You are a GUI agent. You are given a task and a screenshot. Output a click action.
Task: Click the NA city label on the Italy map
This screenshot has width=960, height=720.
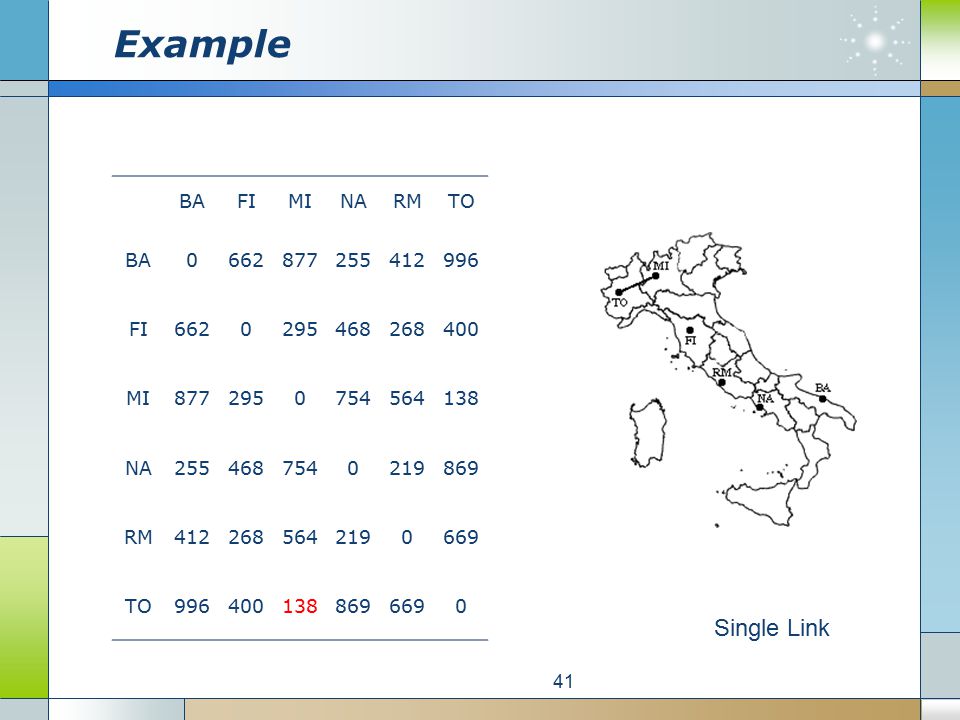point(765,399)
